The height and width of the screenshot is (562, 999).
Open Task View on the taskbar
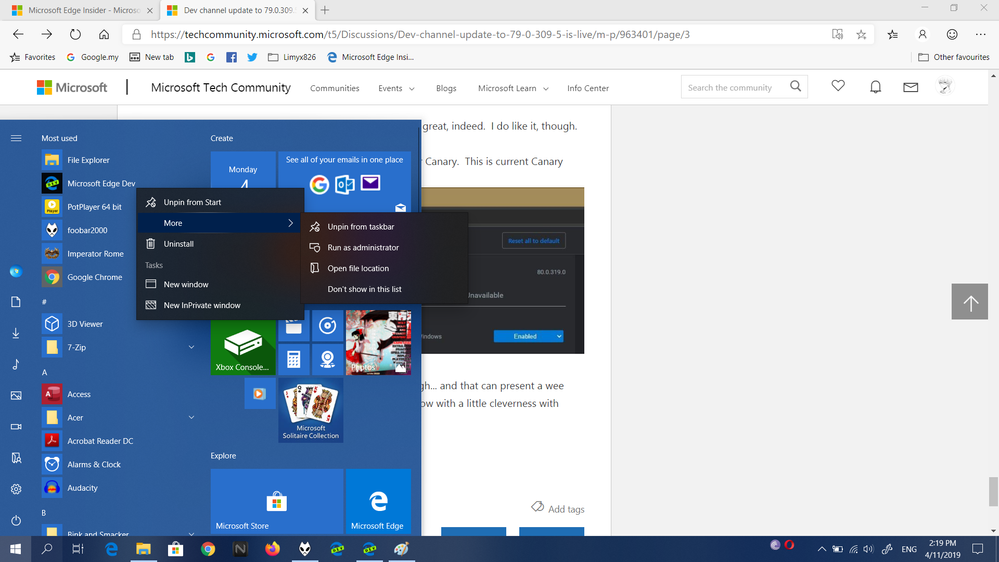click(x=78, y=549)
